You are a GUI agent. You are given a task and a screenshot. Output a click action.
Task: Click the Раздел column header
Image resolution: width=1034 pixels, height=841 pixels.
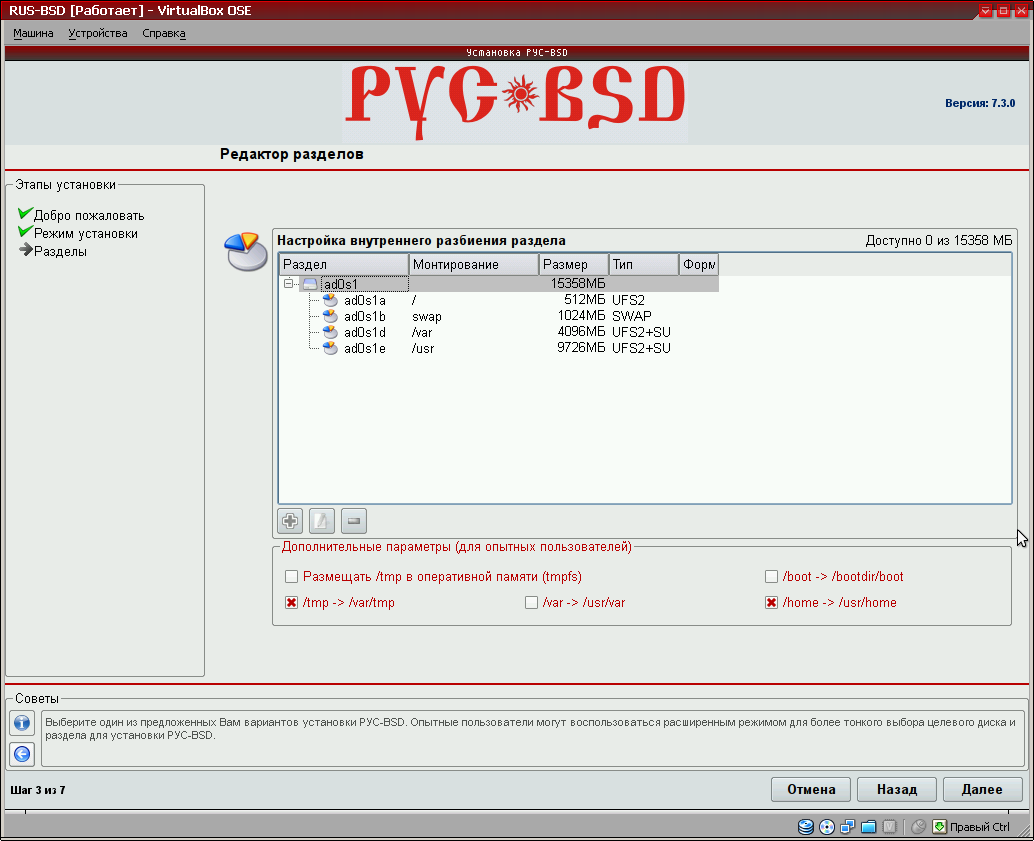pos(344,265)
